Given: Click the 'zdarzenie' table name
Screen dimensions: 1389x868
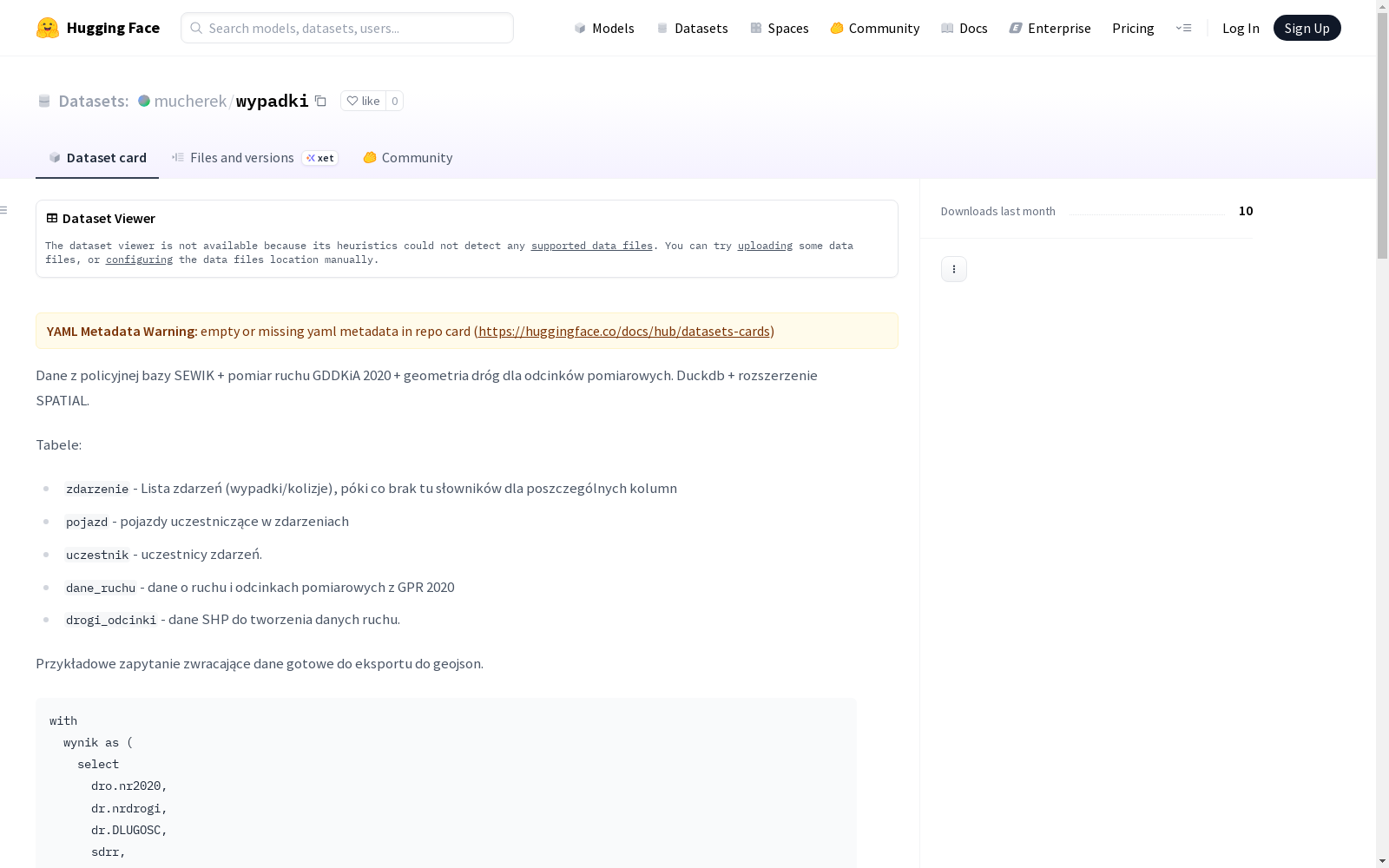Looking at the screenshot, I should (97, 489).
